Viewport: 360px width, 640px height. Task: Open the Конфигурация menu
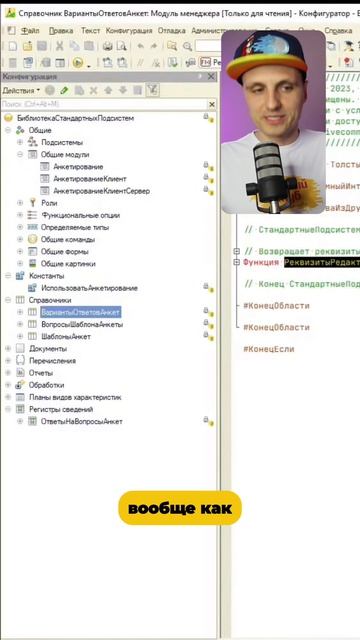point(129,31)
